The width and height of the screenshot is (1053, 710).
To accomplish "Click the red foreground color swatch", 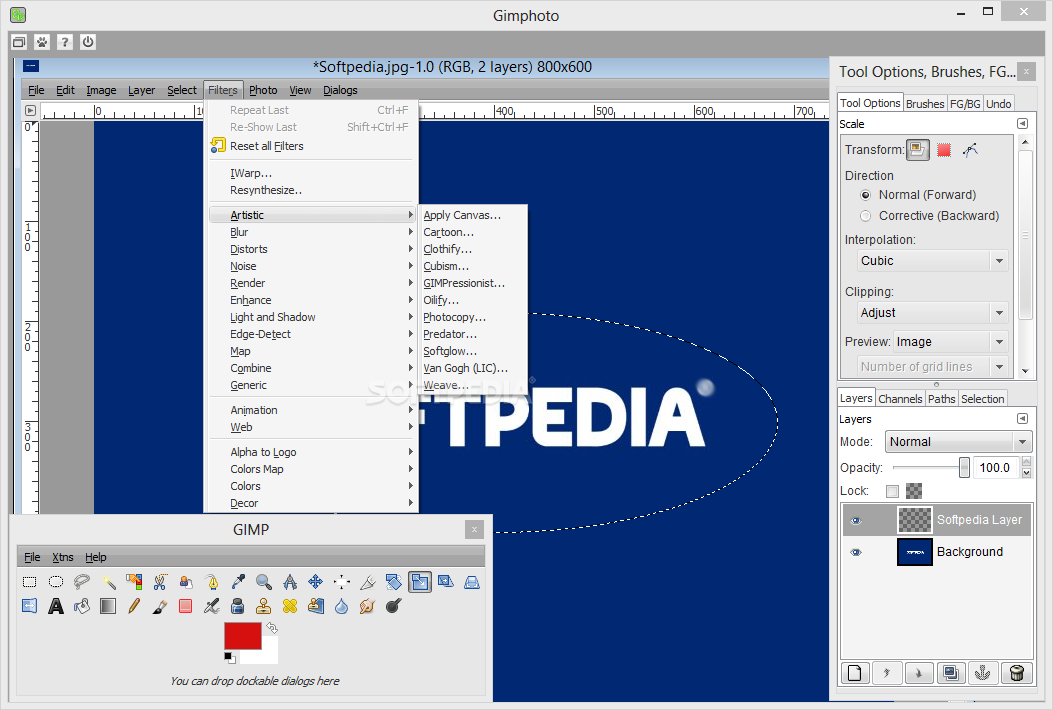I will pos(242,635).
